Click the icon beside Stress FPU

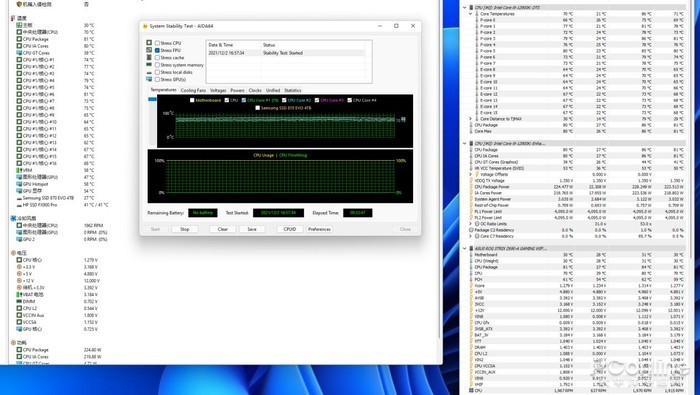point(149,50)
